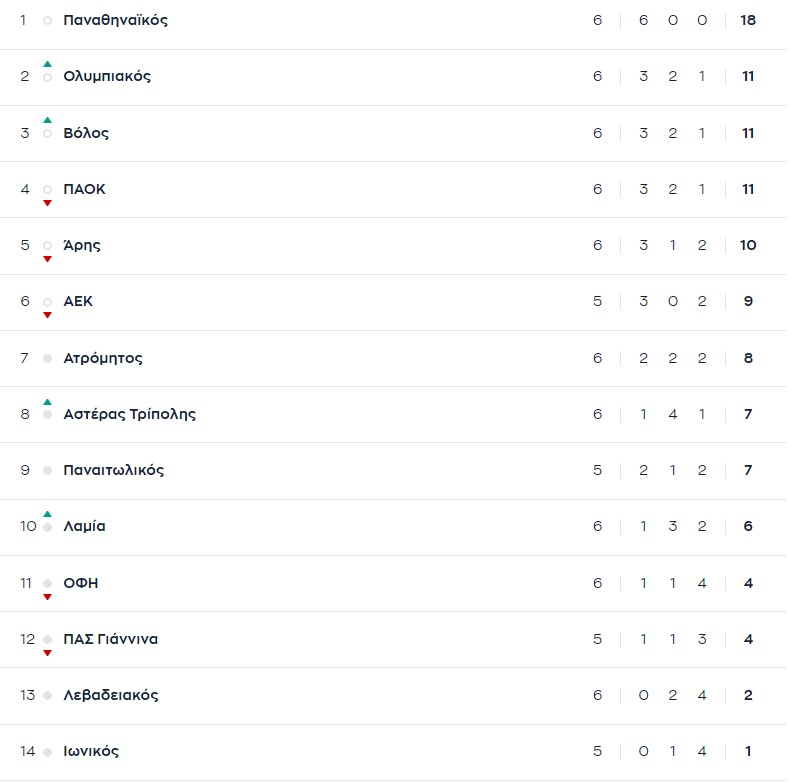The height and width of the screenshot is (783, 801).
Task: Go to the Λεβαδειακός team page
Action: click(110, 695)
